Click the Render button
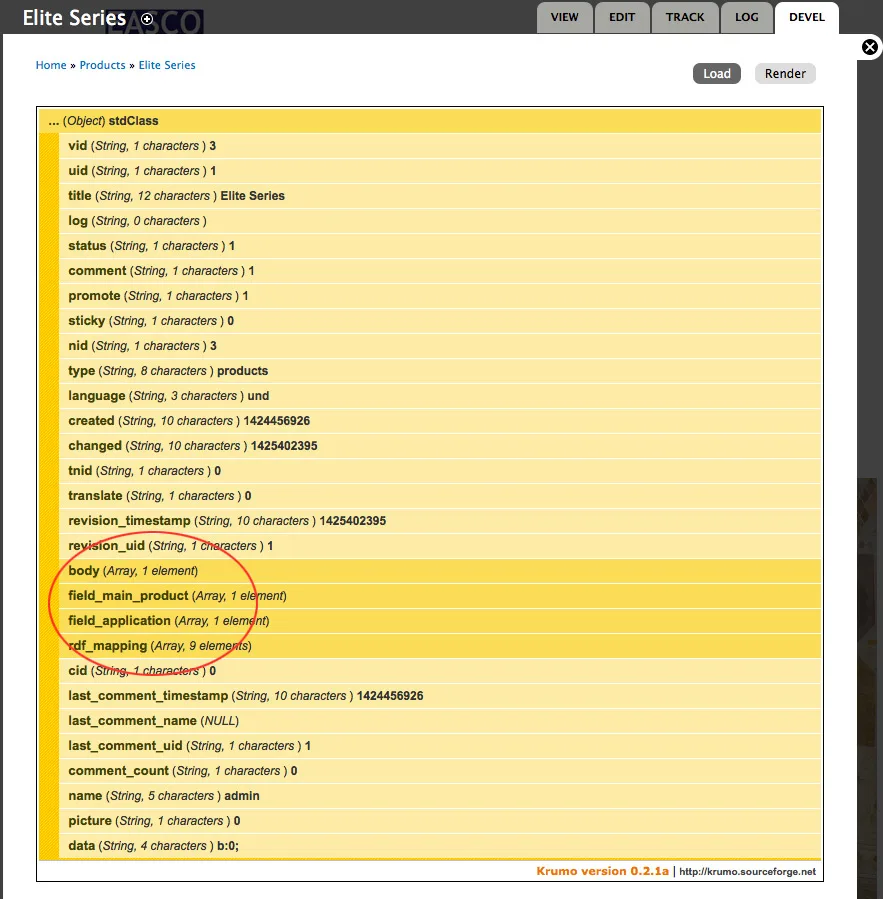The image size is (883, 899). click(785, 73)
